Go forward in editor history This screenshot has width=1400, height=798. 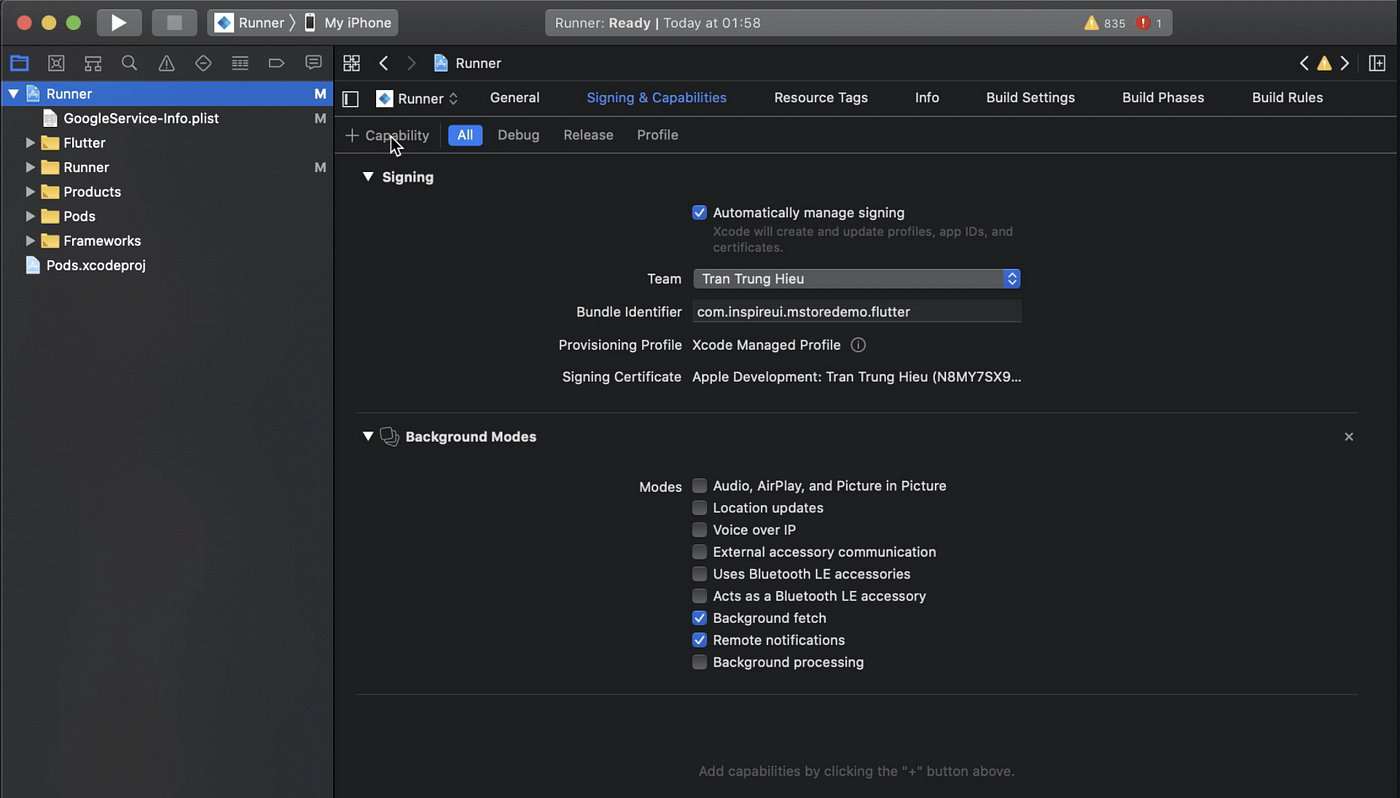[411, 63]
